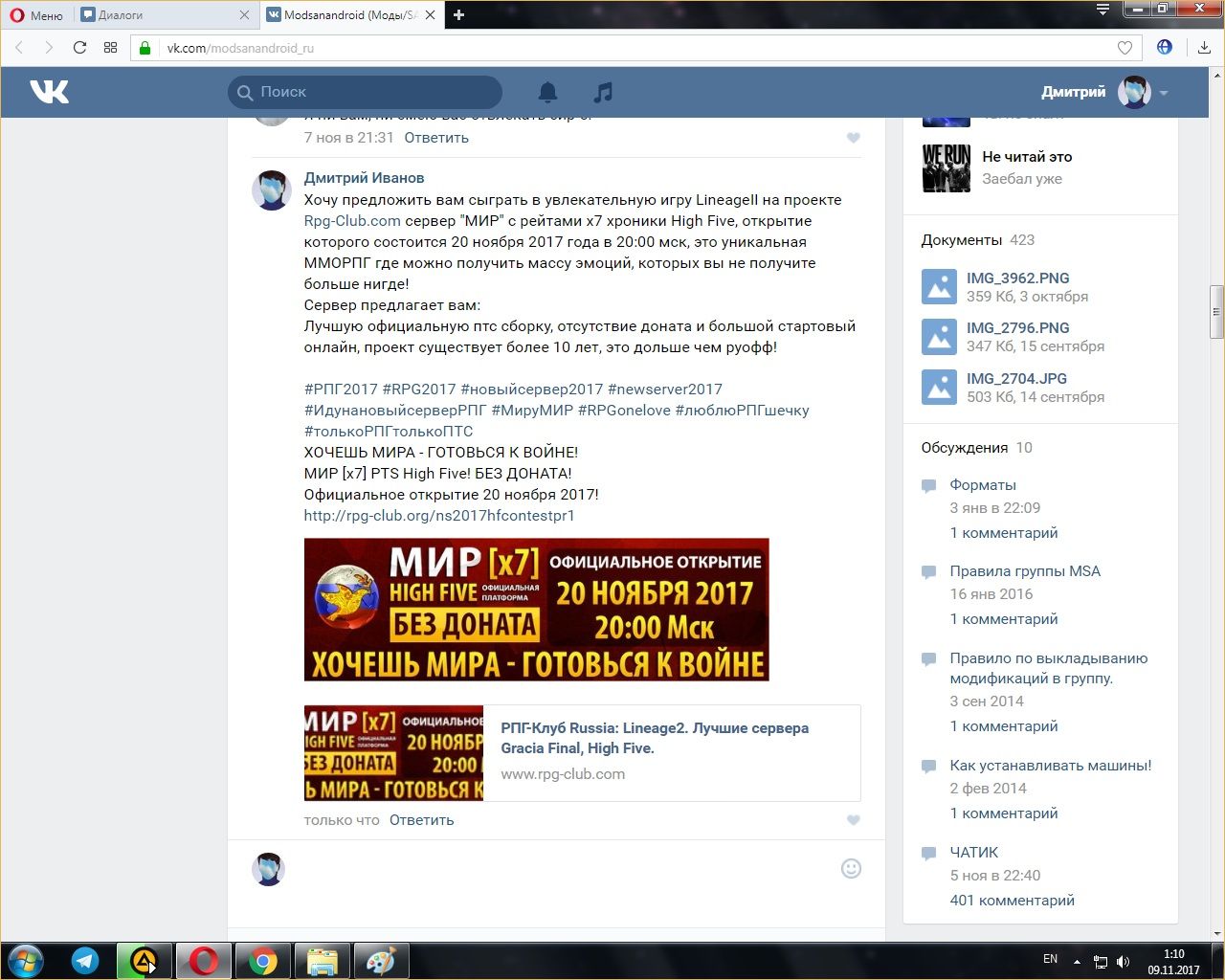Open a new browser tab
1225x980 pixels.
pos(458,14)
